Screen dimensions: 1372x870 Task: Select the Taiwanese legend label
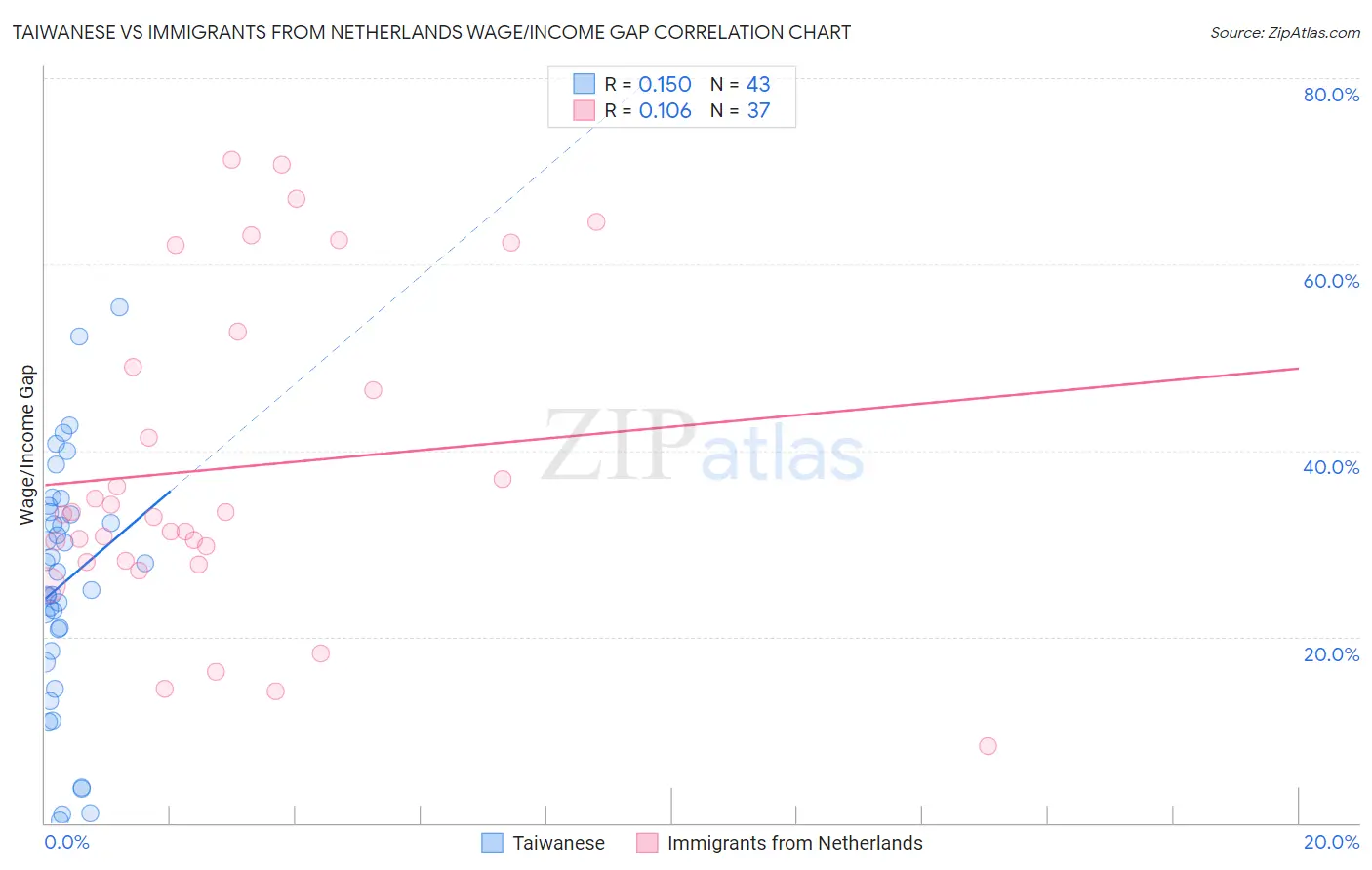(558, 843)
